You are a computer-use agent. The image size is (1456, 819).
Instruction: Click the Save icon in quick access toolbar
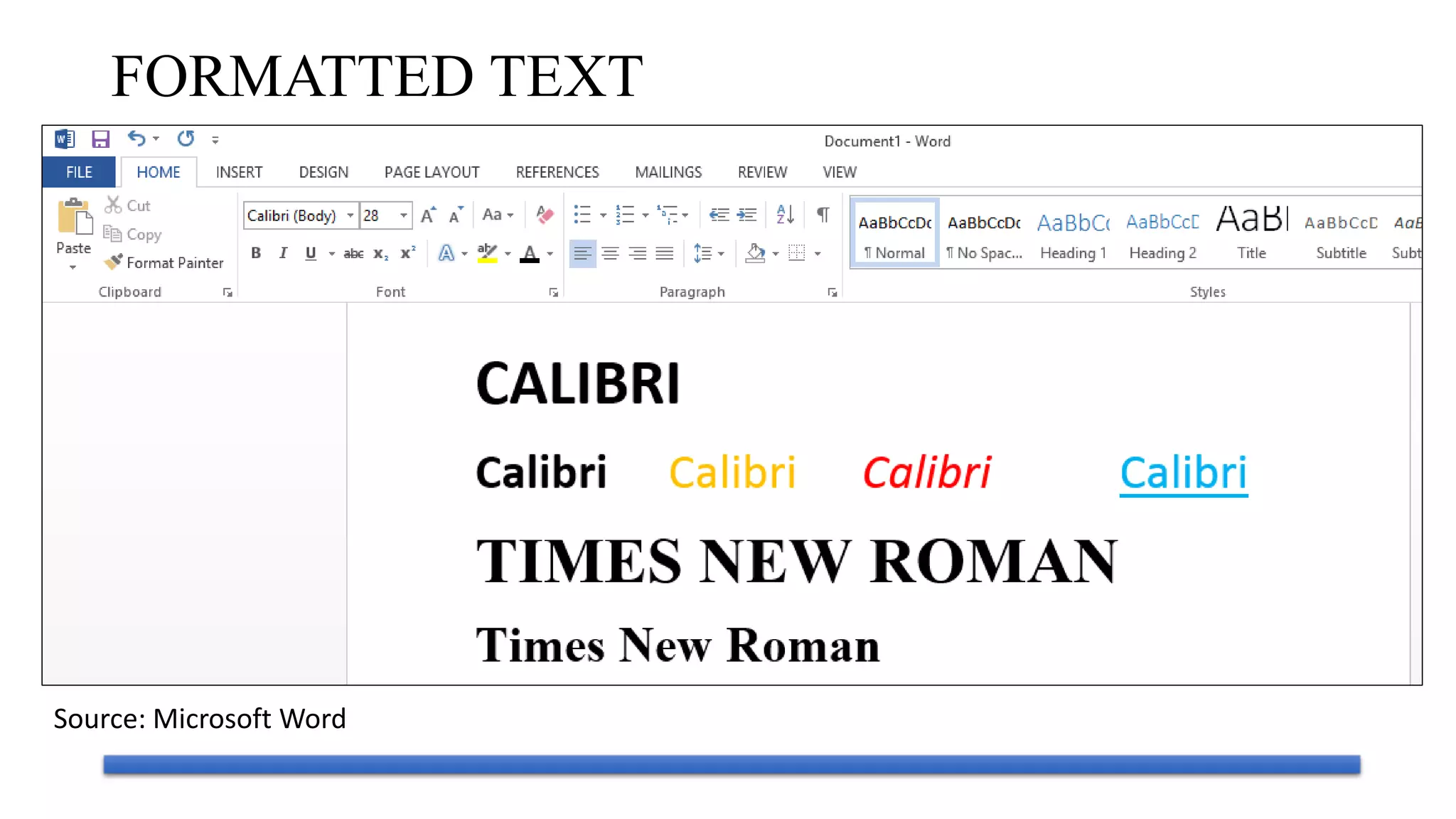[100, 139]
